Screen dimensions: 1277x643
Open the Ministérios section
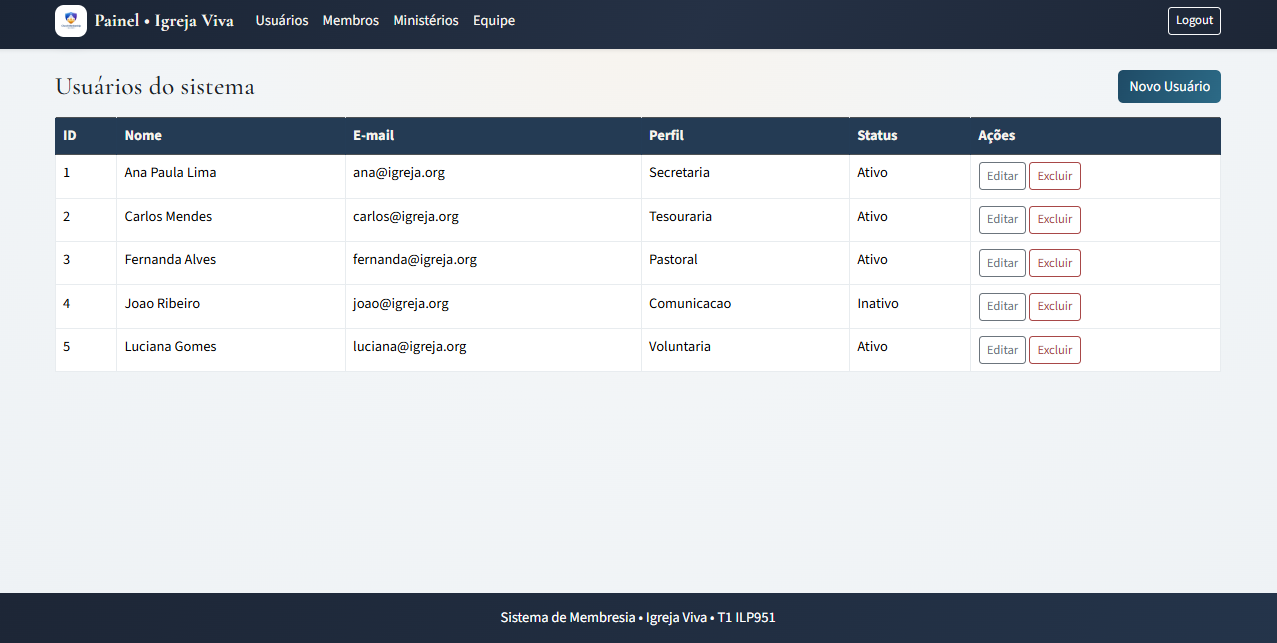[426, 21]
